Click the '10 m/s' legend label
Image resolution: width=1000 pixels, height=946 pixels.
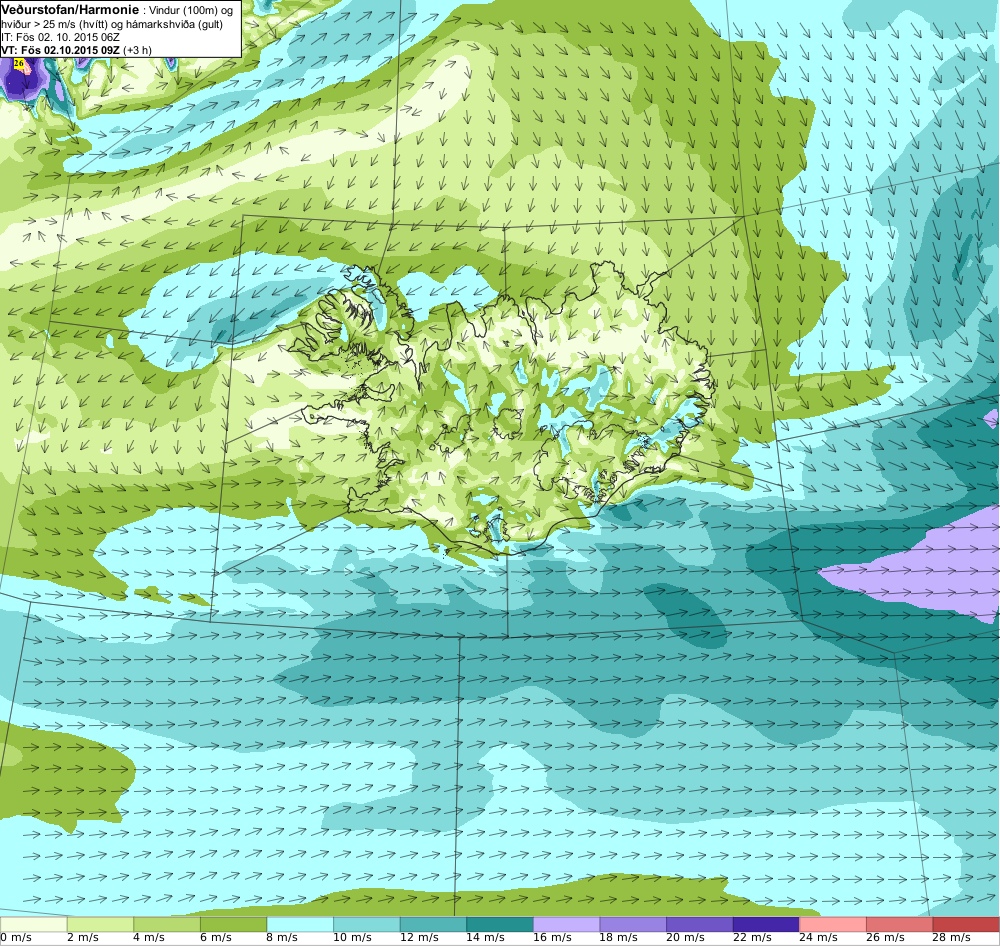point(352,938)
